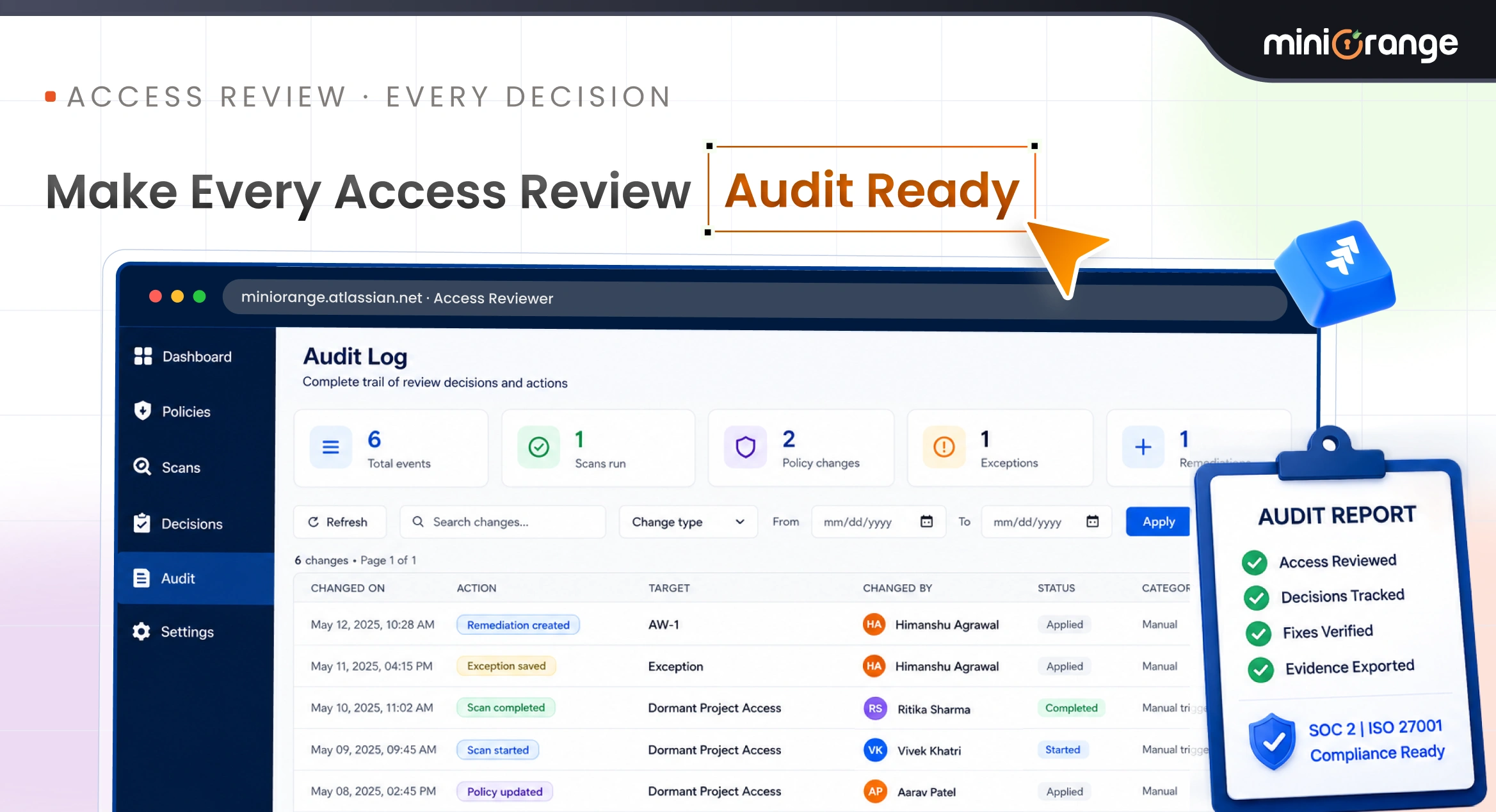The image size is (1496, 812).
Task: Click the Scans run checkmark icon
Action: point(539,447)
